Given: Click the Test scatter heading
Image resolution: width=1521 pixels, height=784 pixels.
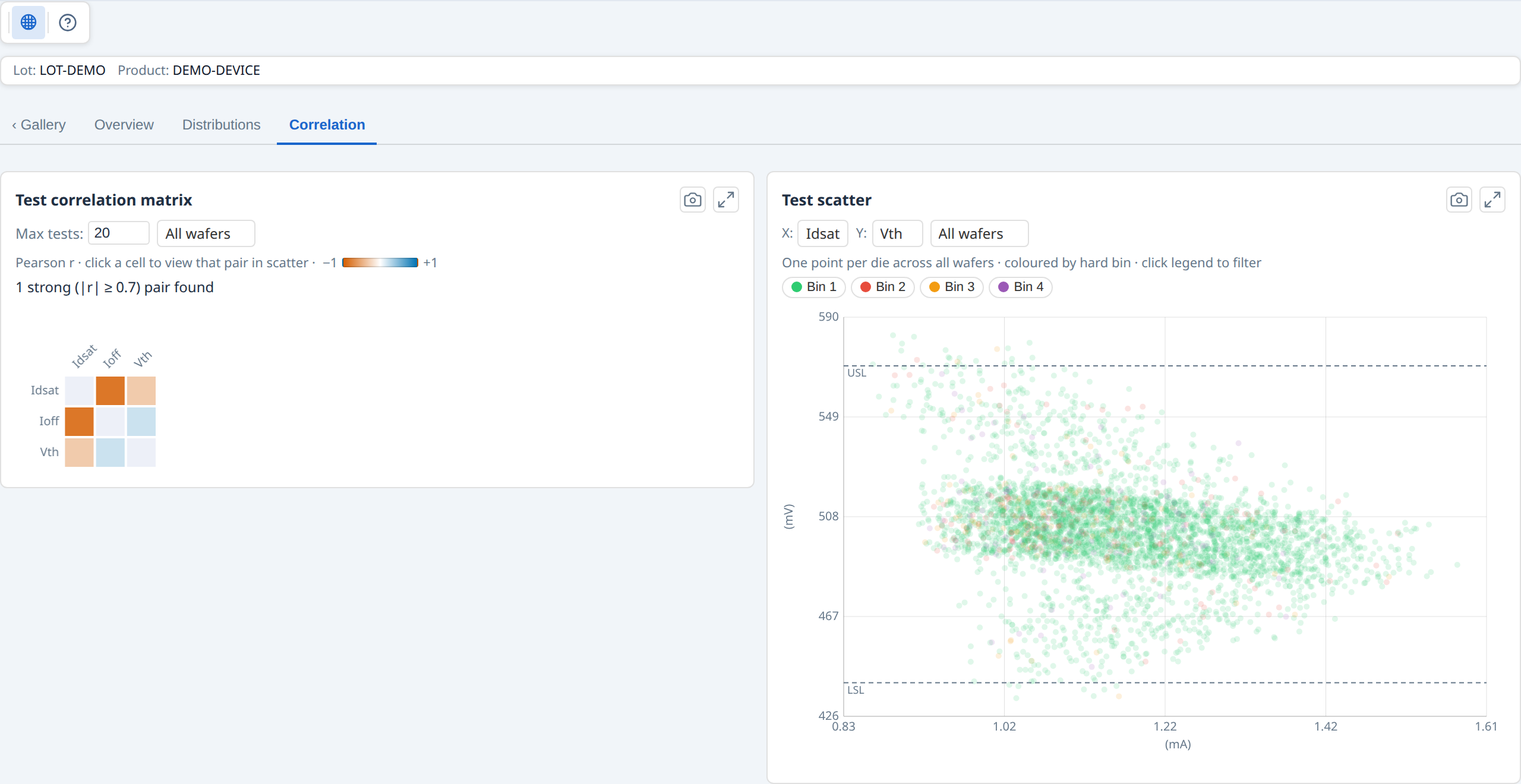Looking at the screenshot, I should pos(826,200).
